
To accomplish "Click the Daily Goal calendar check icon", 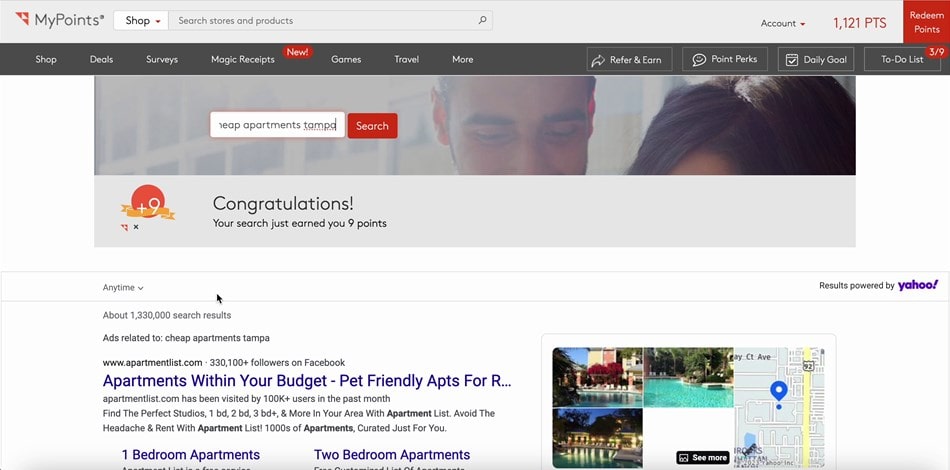I will coord(792,59).
